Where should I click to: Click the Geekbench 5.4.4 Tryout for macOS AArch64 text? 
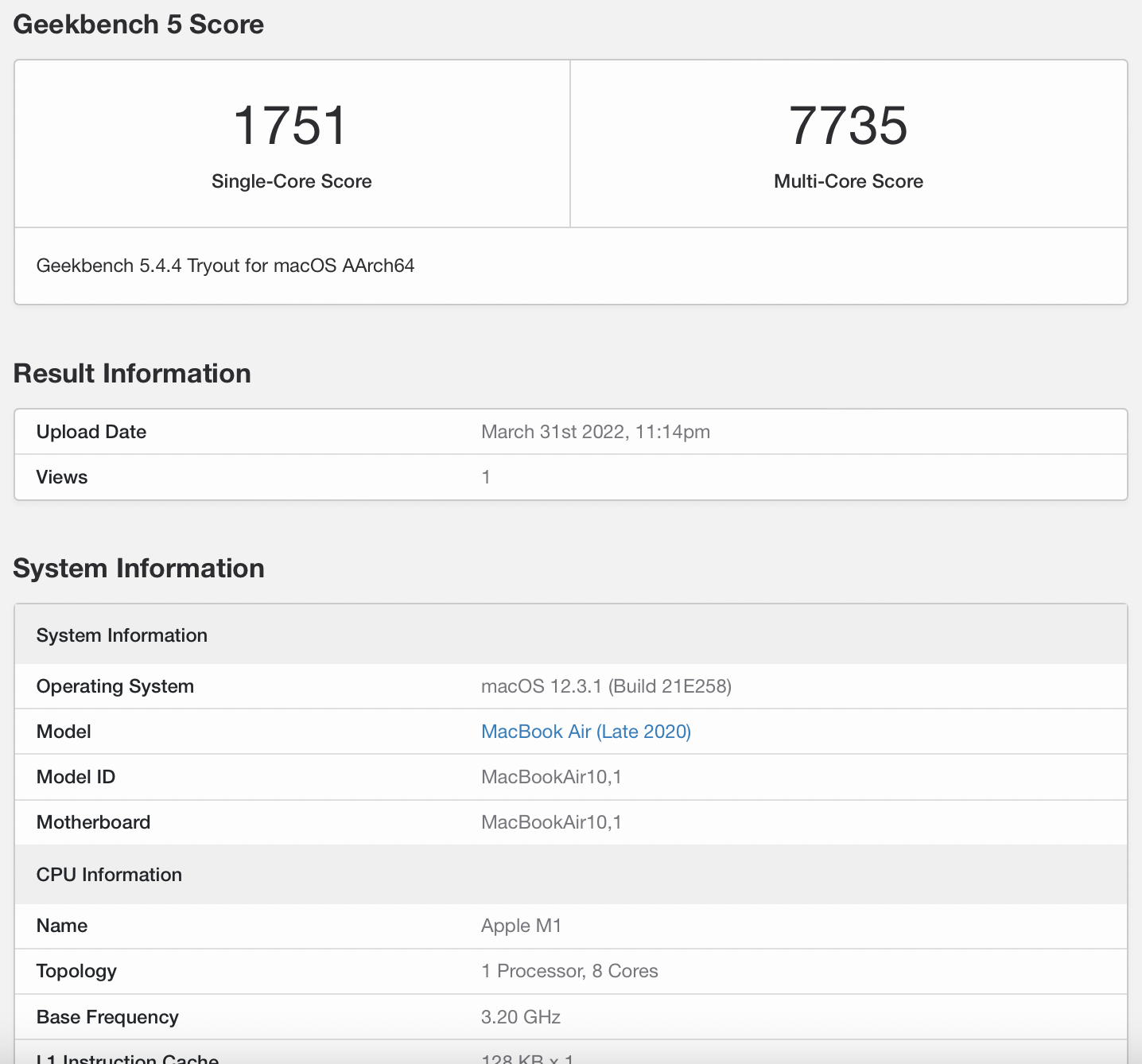point(226,266)
